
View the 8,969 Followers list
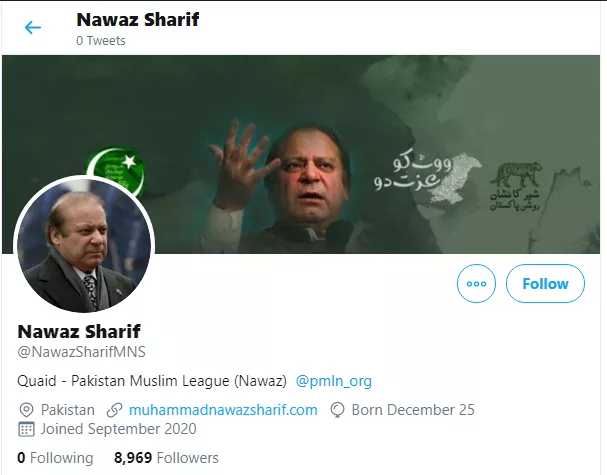point(166,458)
